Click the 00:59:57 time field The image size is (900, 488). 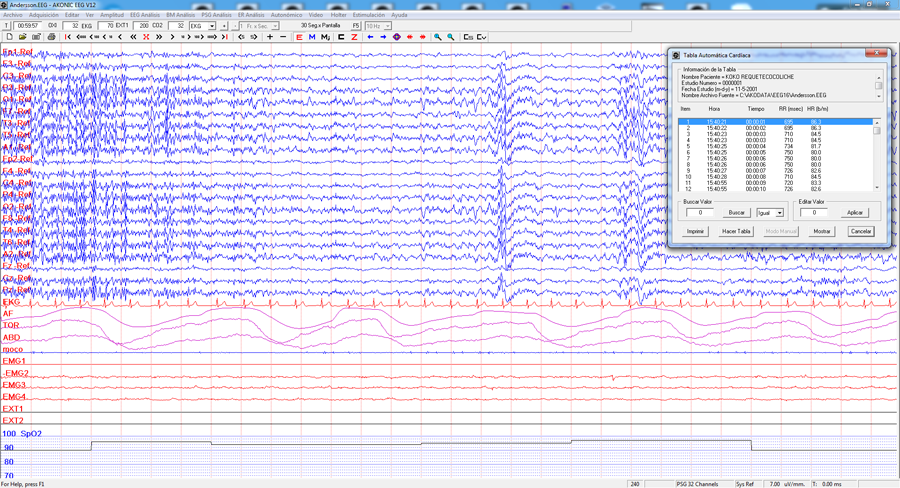27,26
